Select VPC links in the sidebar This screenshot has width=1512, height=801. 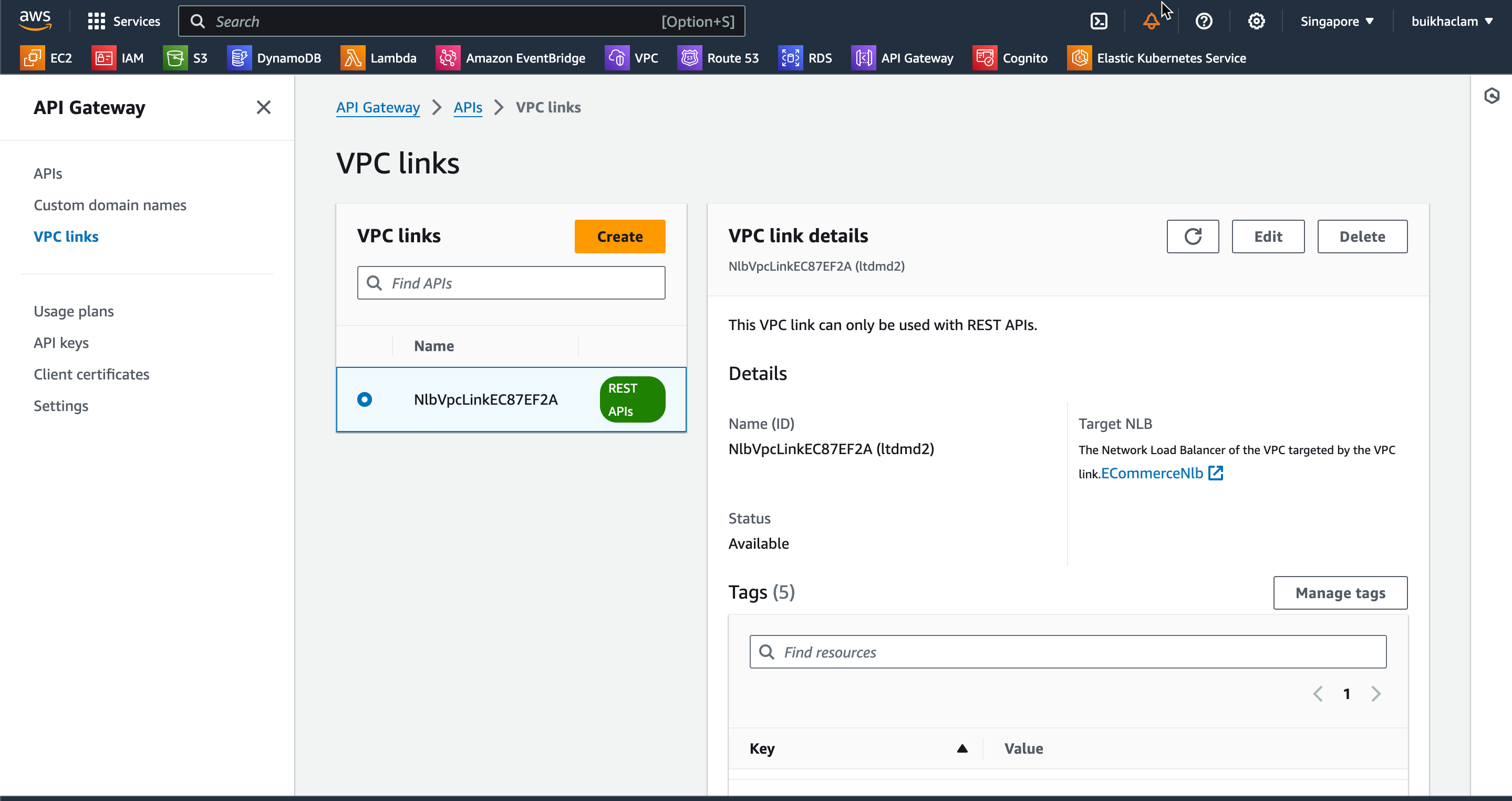pos(66,237)
